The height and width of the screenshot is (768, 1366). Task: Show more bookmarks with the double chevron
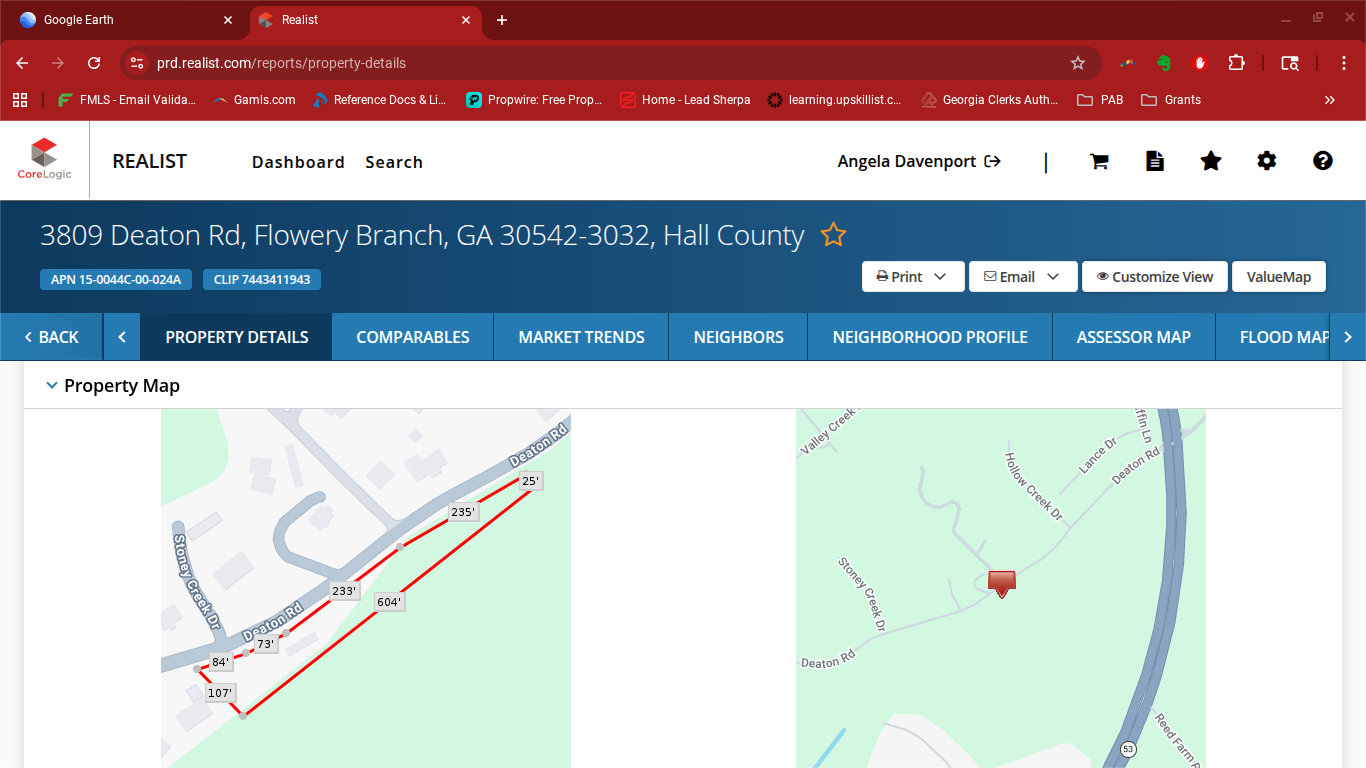point(1330,100)
